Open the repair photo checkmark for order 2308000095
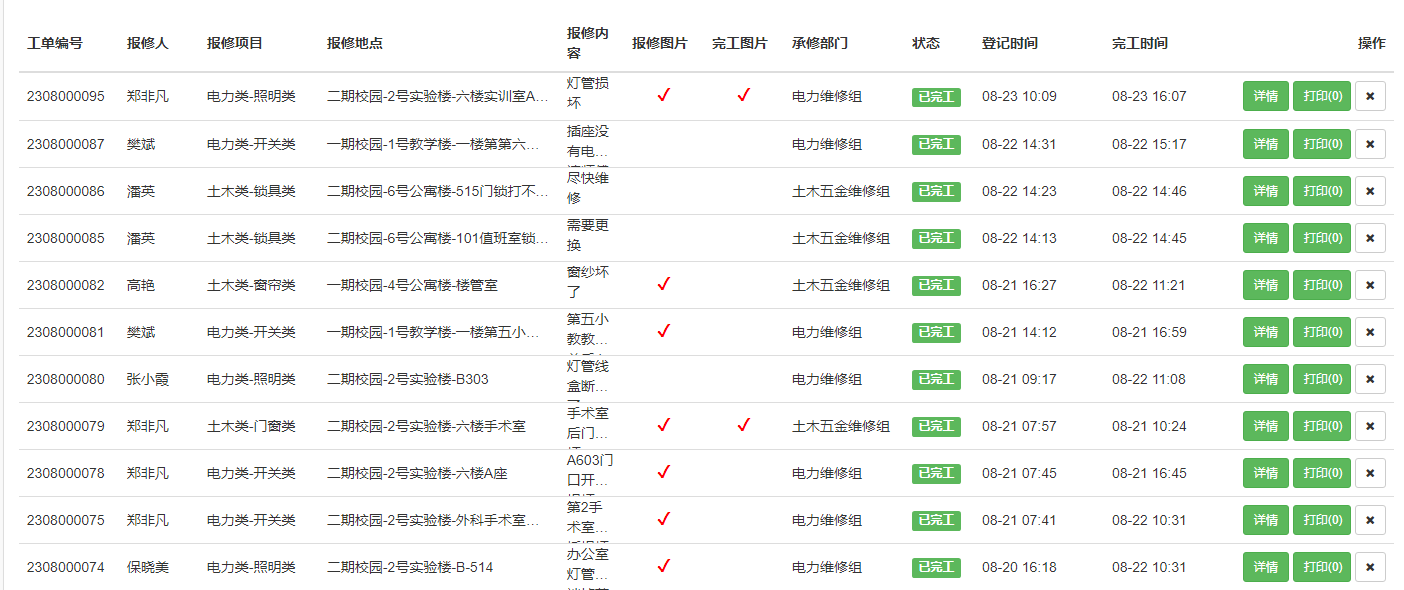Screen dimensions: 1404x590 [x=663, y=96]
